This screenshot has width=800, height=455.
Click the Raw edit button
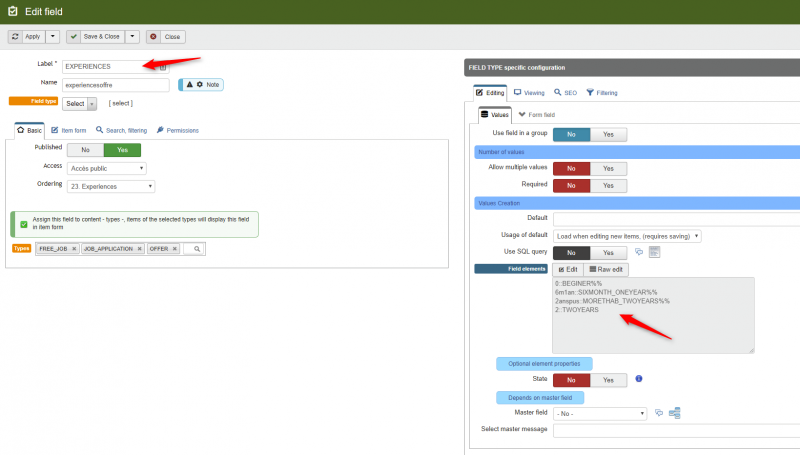607,269
